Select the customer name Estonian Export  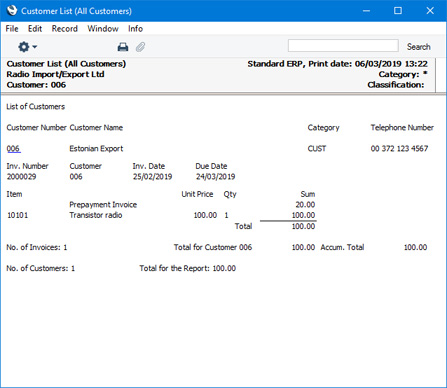click(96, 149)
